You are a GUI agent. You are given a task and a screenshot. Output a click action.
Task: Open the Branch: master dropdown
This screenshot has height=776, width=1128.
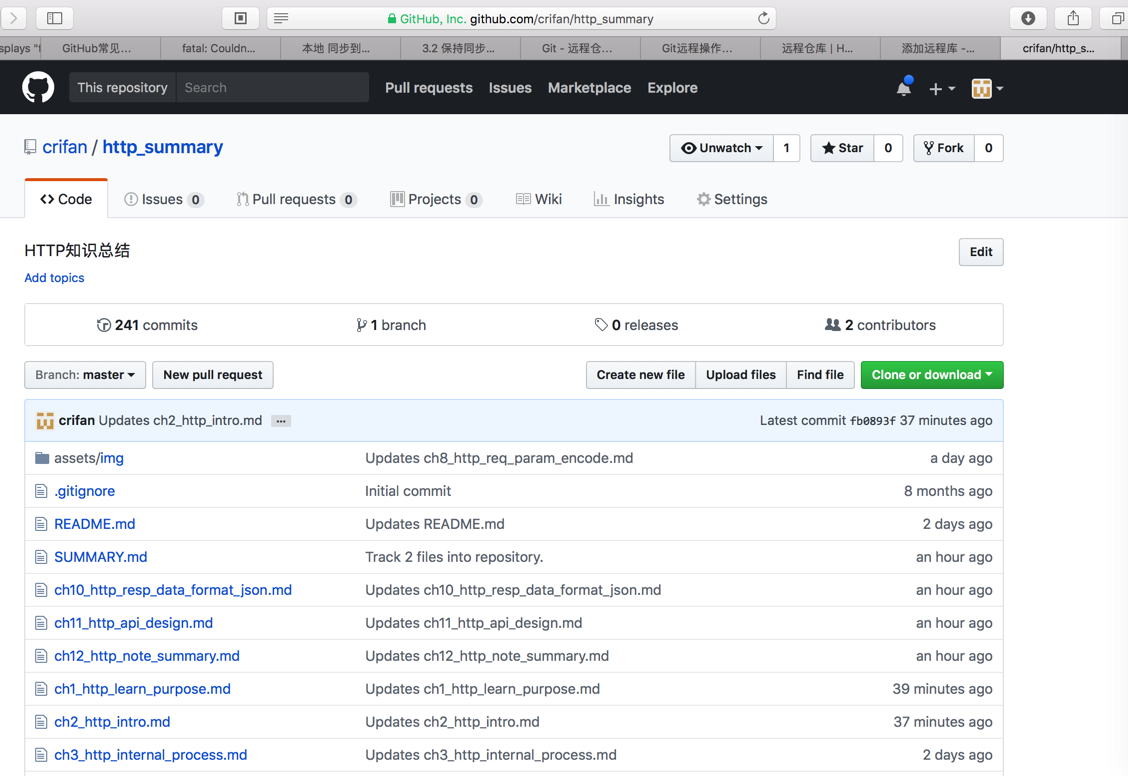pyautogui.click(x=85, y=375)
